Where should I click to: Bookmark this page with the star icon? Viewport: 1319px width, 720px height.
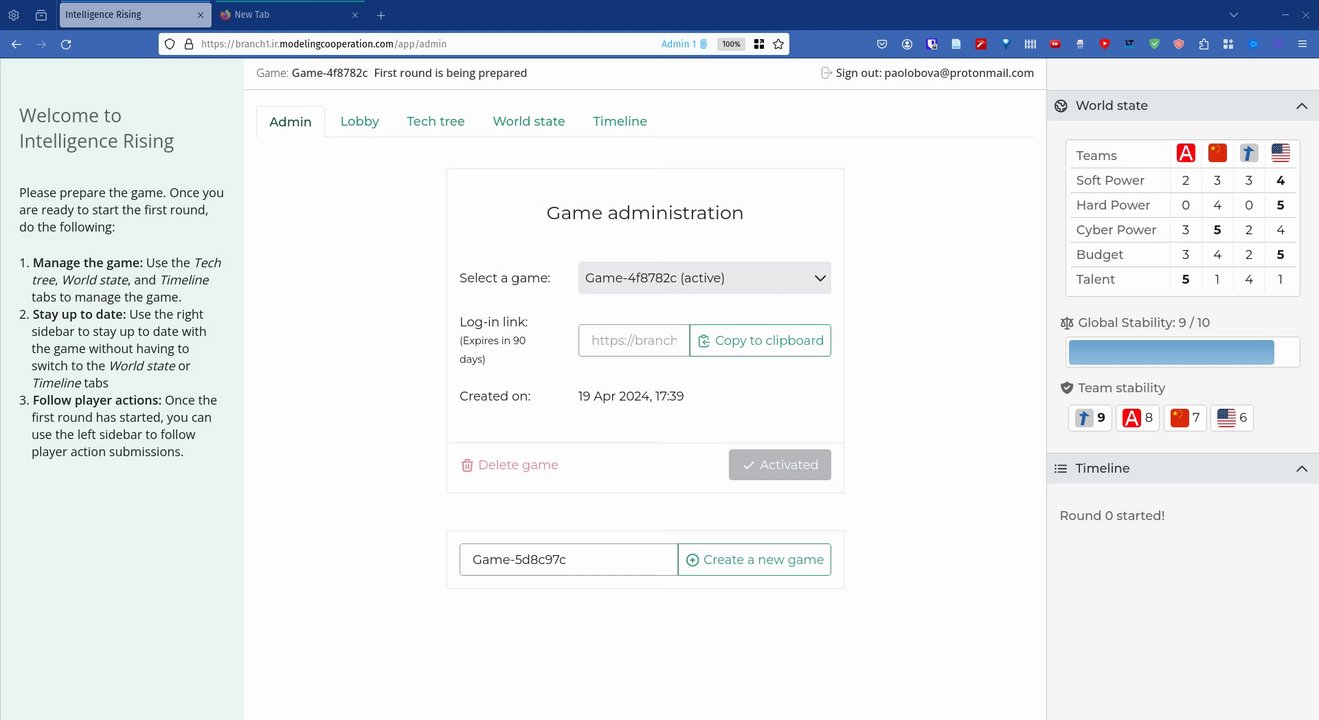point(778,44)
